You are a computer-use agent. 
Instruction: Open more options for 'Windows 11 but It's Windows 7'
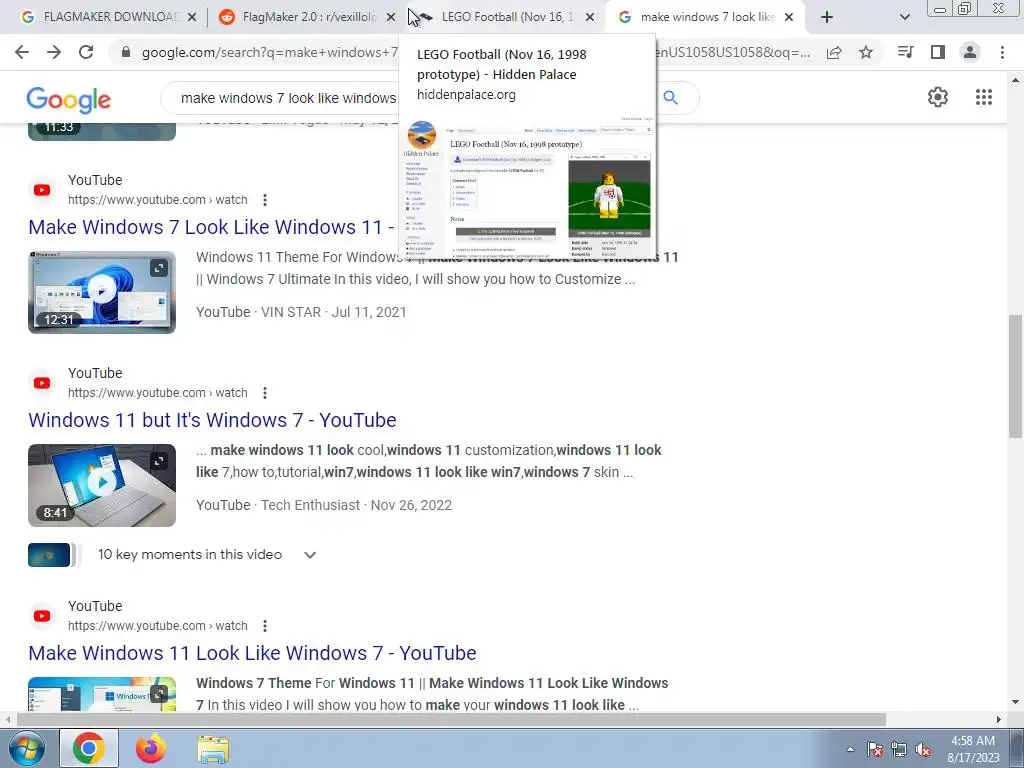coord(264,393)
